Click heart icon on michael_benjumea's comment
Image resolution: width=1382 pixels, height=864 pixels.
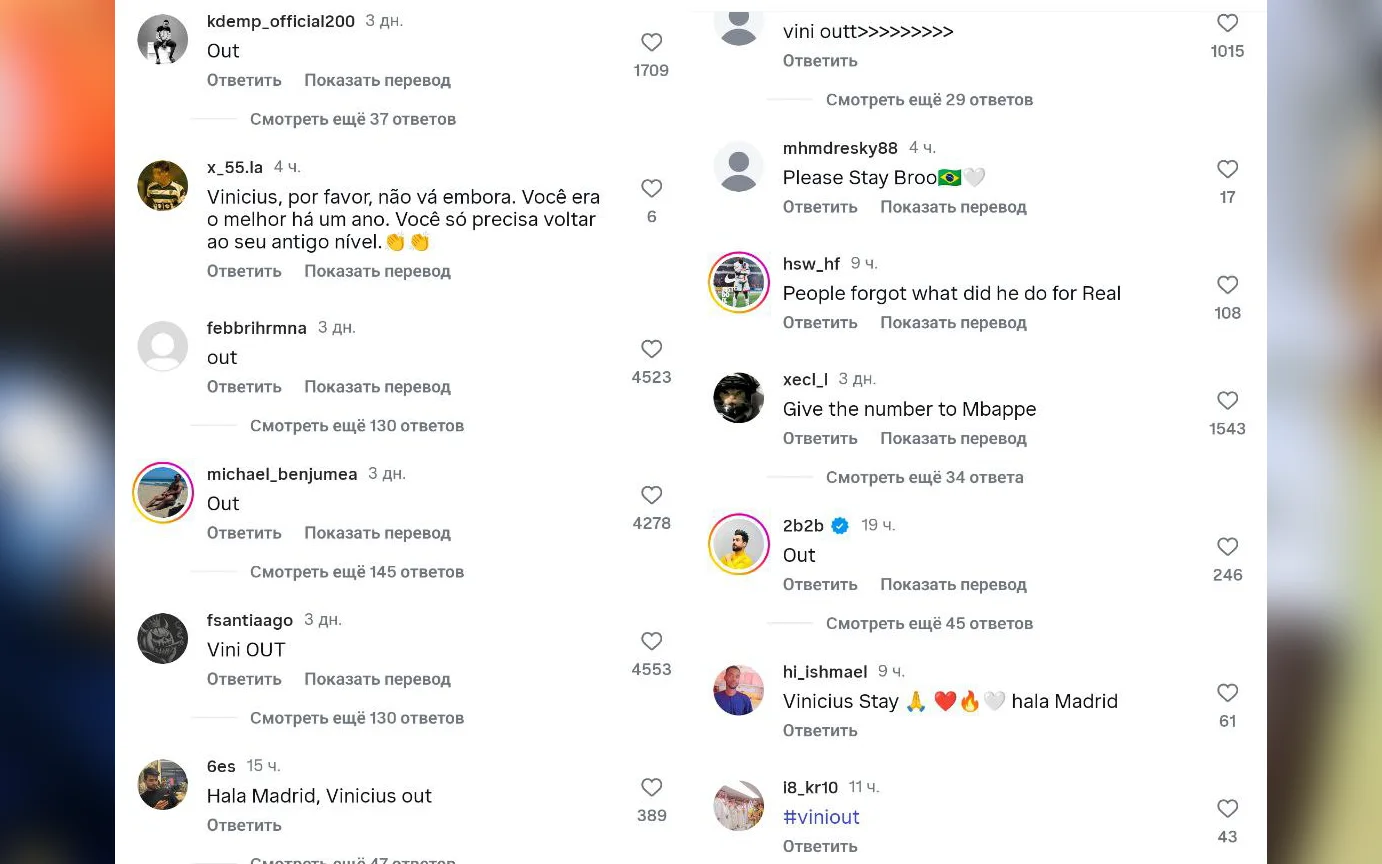651,495
